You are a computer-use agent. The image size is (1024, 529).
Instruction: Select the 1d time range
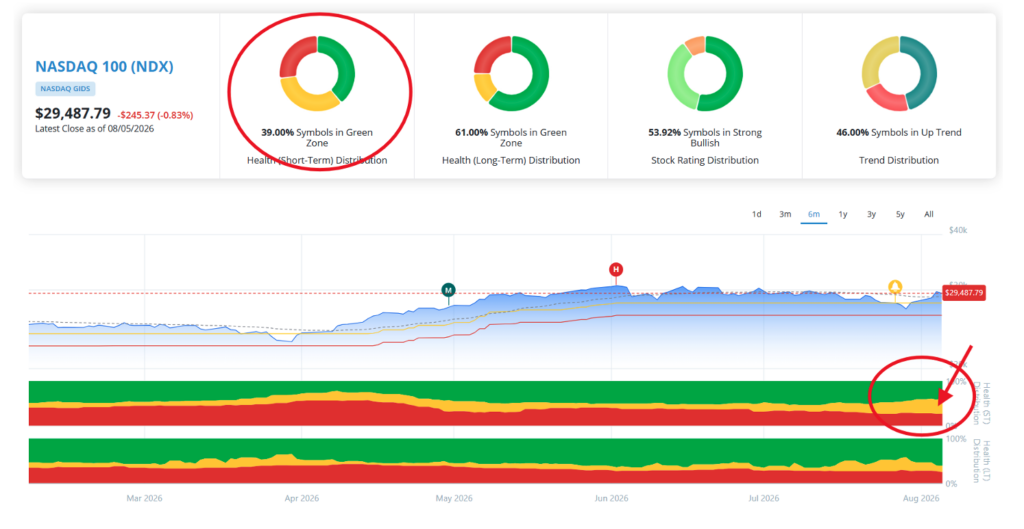(756, 214)
